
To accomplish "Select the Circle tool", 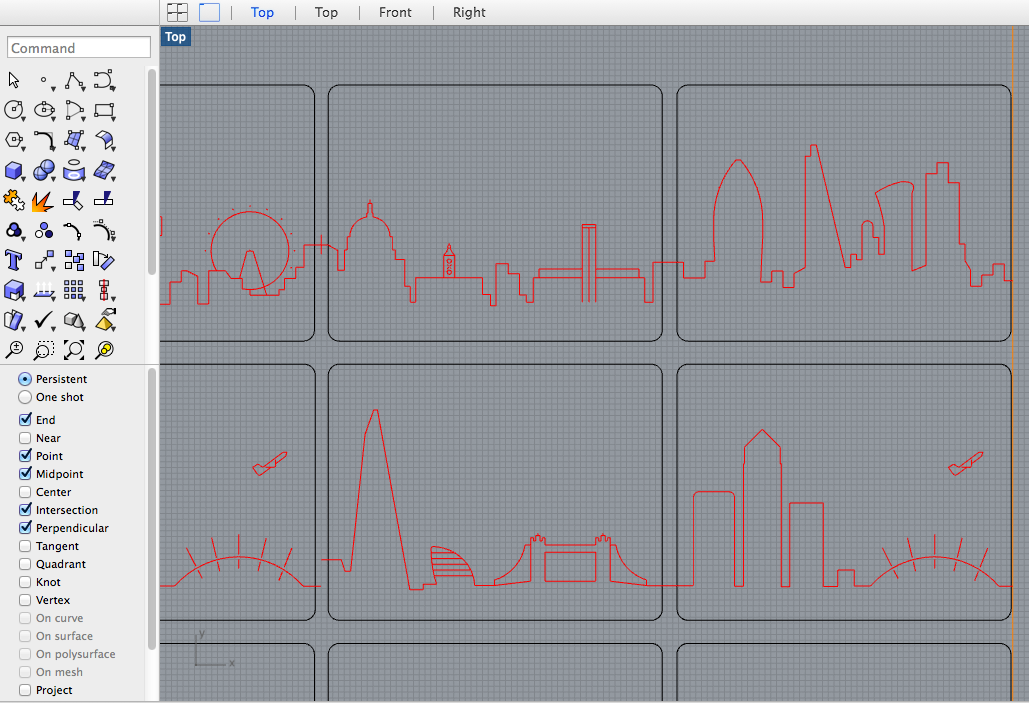I will click(14, 110).
